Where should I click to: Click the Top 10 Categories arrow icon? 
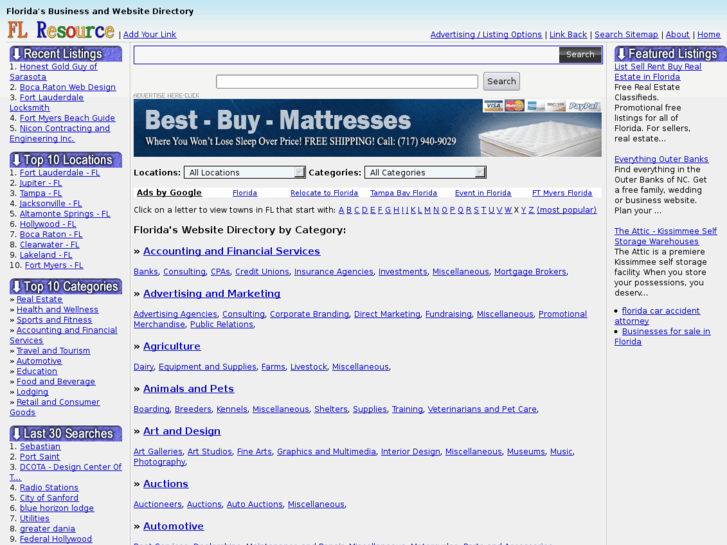point(16,287)
